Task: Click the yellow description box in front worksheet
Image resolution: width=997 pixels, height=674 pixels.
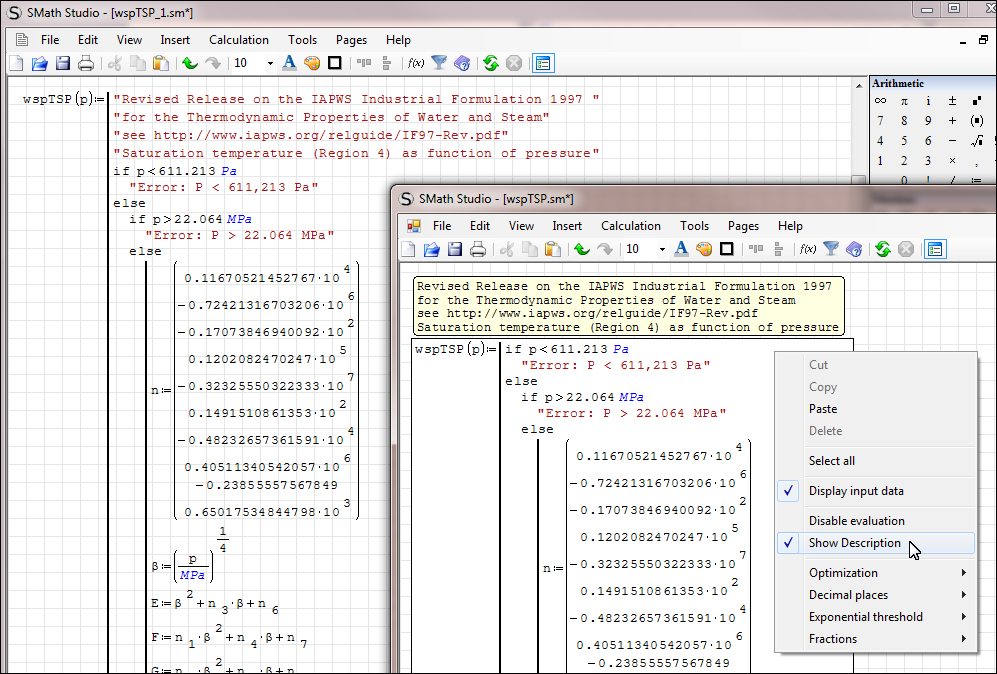Action: pyautogui.click(x=627, y=307)
